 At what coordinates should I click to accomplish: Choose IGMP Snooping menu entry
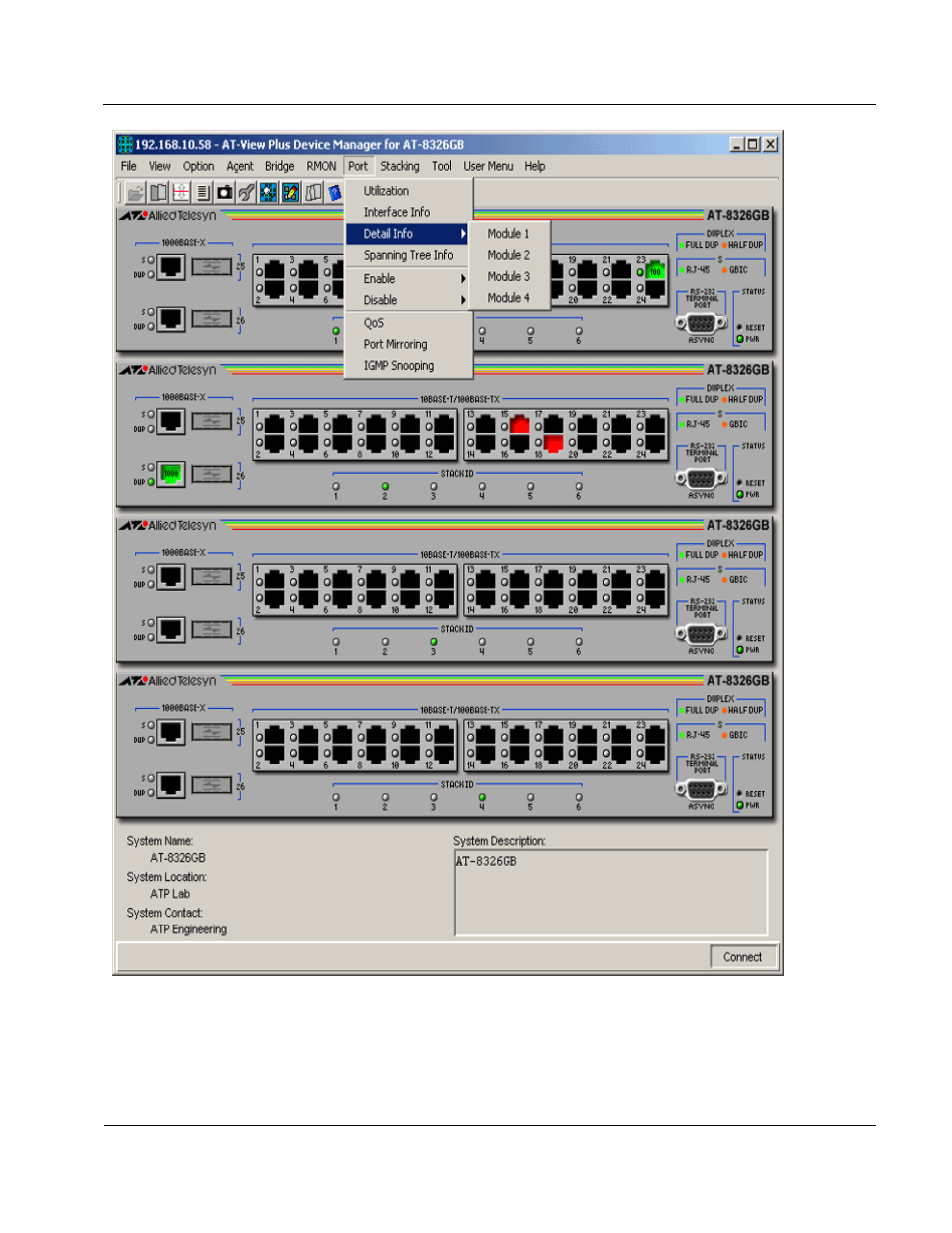[x=408, y=366]
